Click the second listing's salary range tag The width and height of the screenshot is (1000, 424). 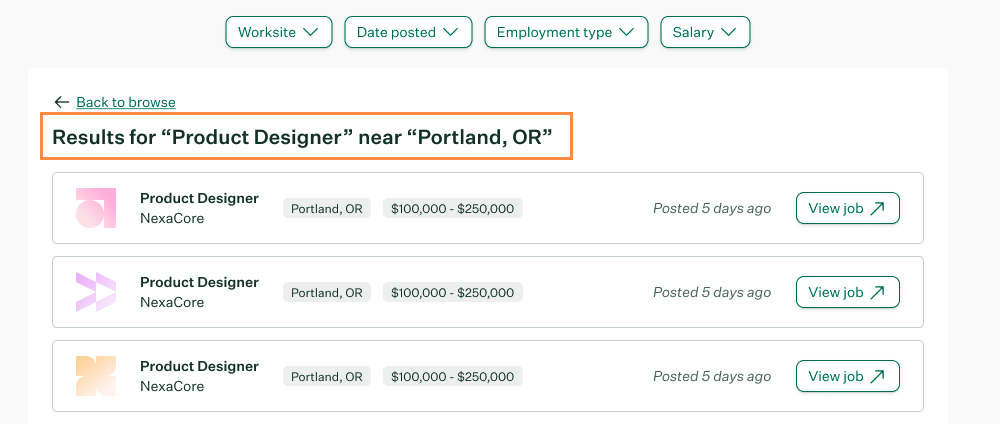[x=453, y=293]
